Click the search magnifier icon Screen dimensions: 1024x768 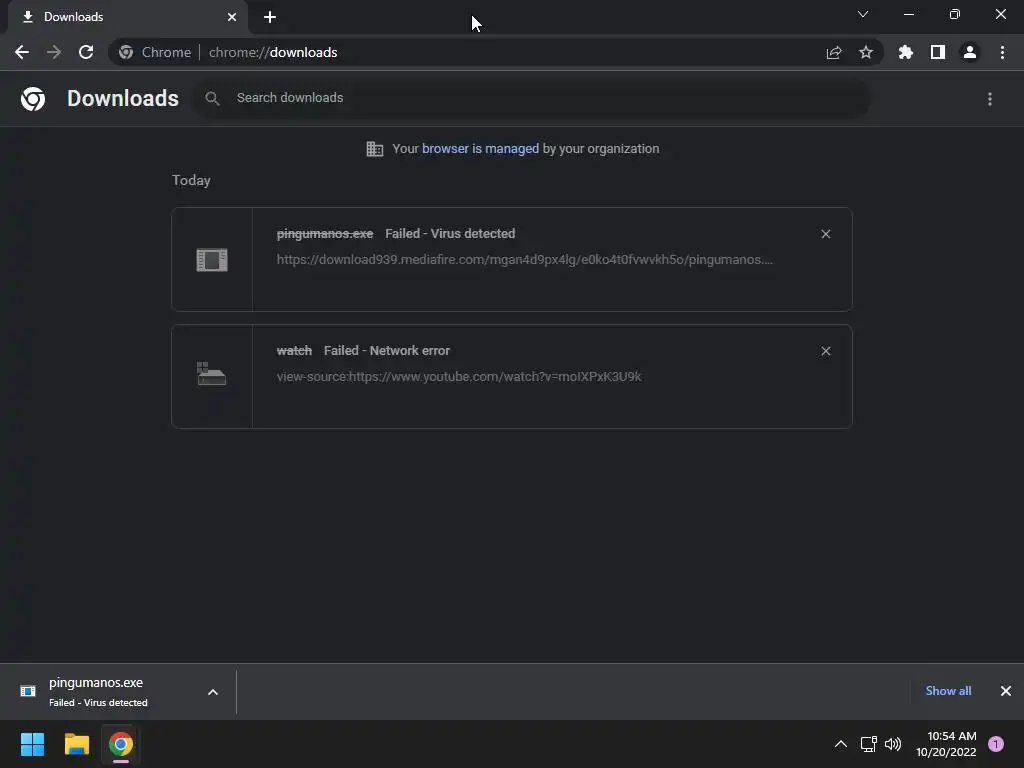pyautogui.click(x=212, y=99)
